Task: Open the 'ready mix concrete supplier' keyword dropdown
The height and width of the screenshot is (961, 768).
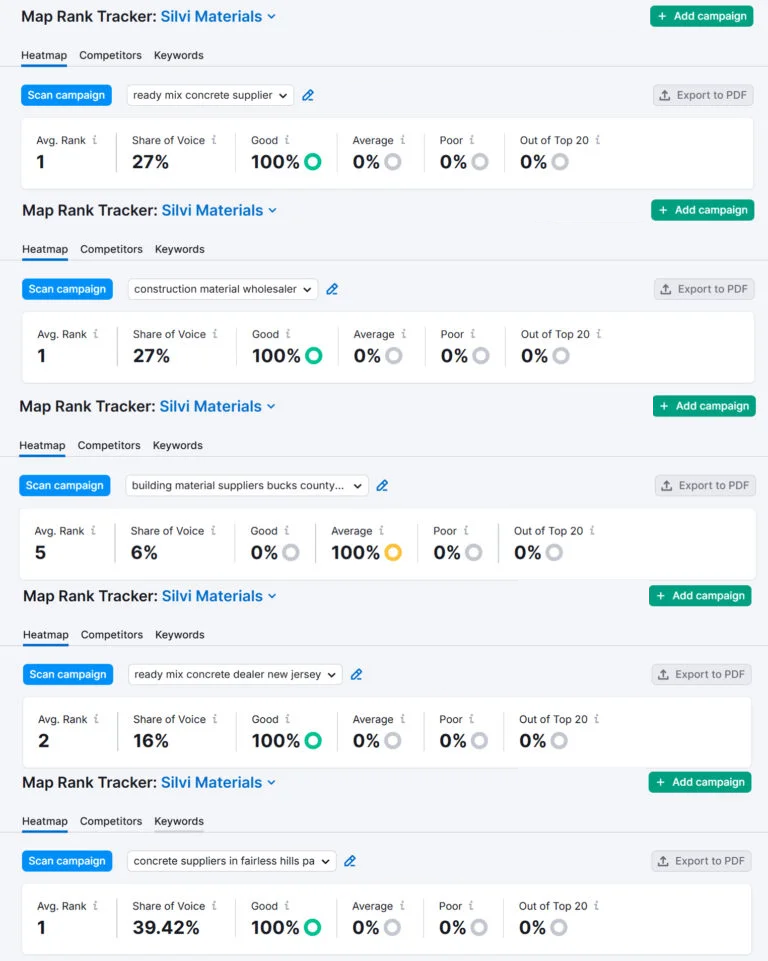Action: pyautogui.click(x=210, y=96)
